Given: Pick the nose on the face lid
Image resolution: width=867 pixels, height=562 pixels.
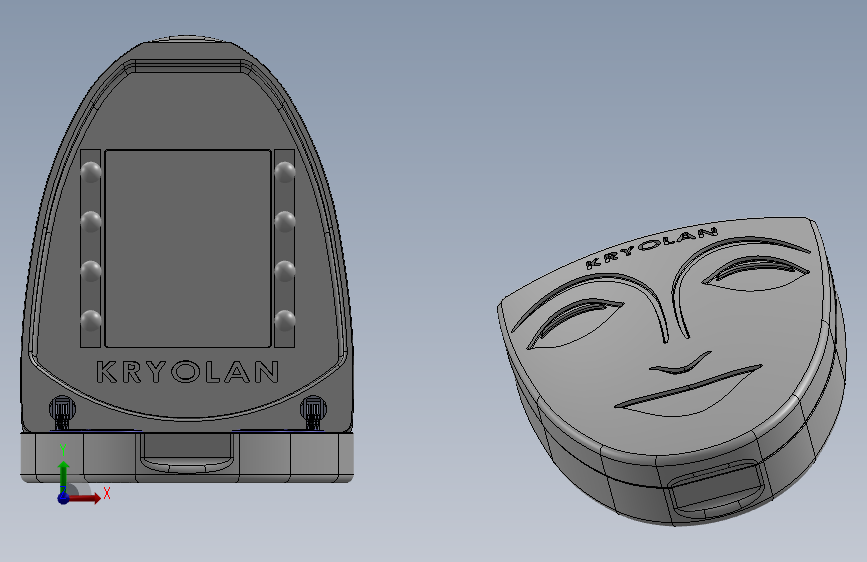Looking at the screenshot, I should tap(681, 363).
